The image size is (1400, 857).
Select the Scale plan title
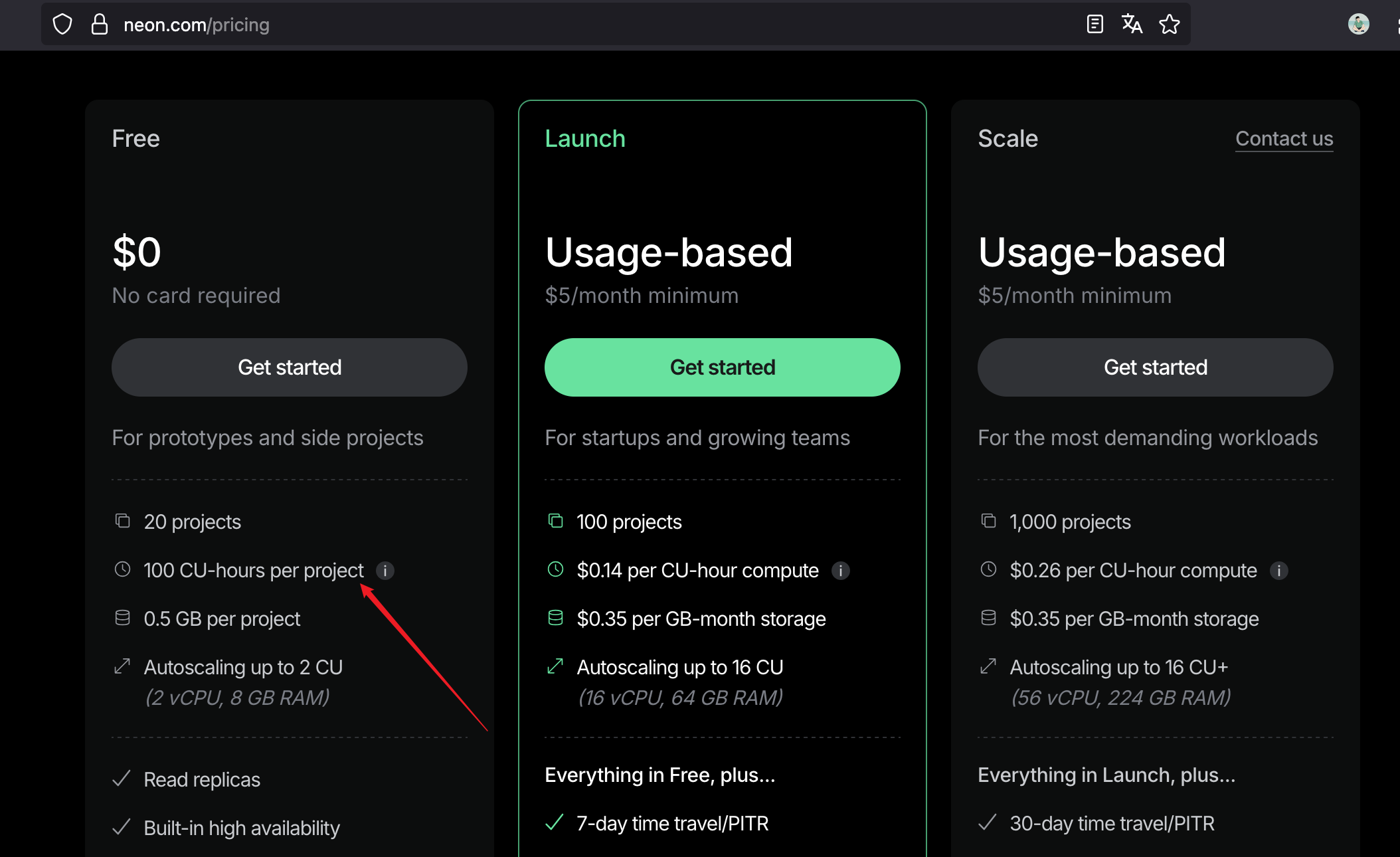1008,139
